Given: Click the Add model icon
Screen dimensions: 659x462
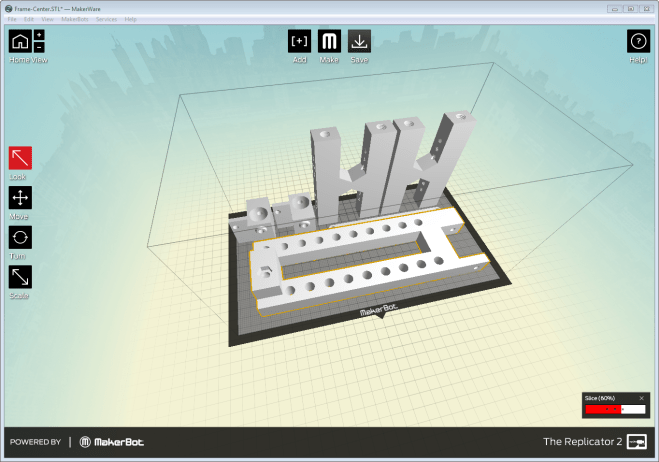Looking at the screenshot, I should coord(299,41).
